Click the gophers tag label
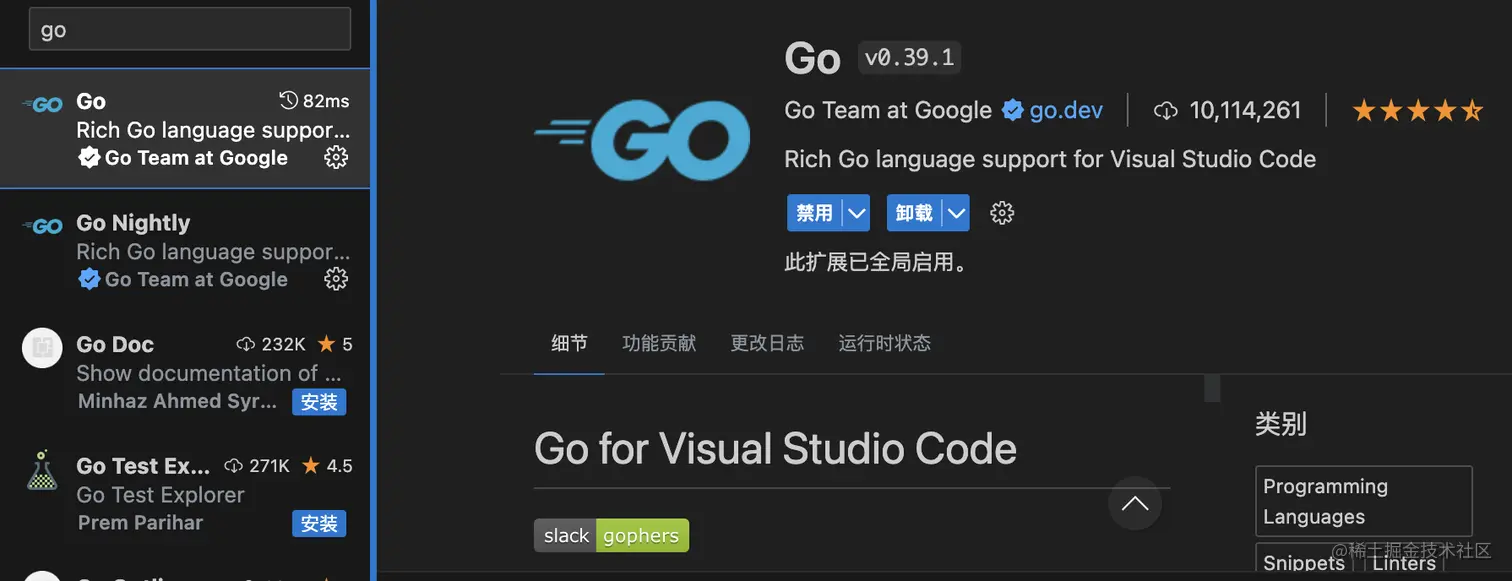Image resolution: width=1512 pixels, height=581 pixels. point(641,535)
